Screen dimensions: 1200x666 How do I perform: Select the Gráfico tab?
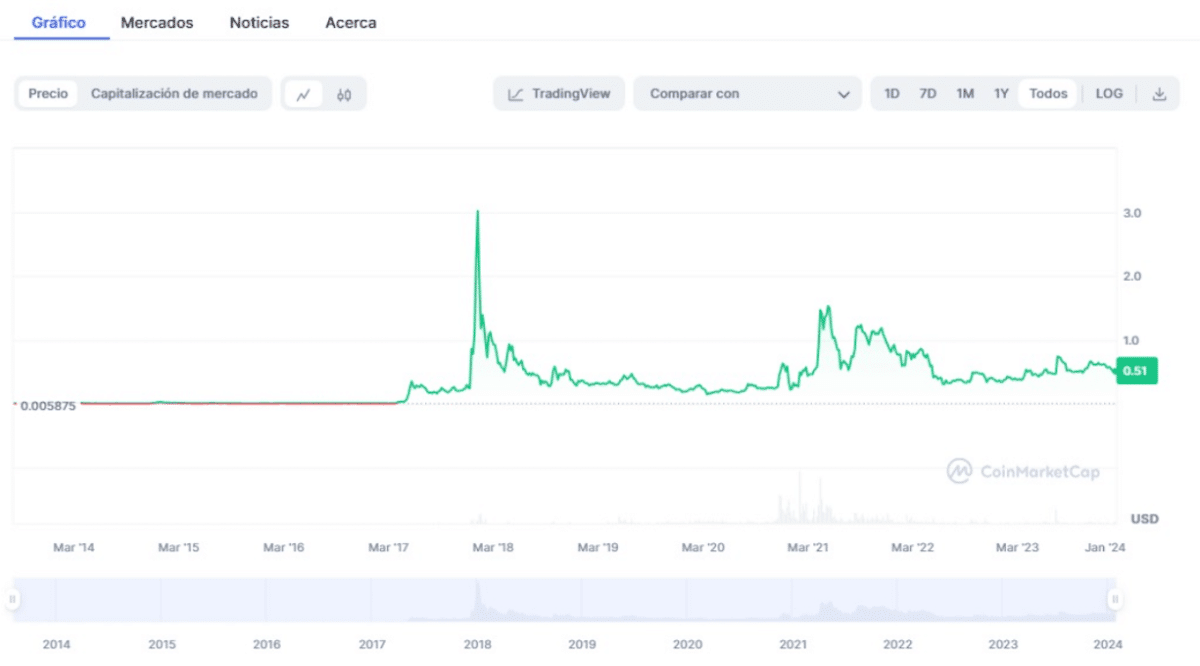tap(60, 22)
